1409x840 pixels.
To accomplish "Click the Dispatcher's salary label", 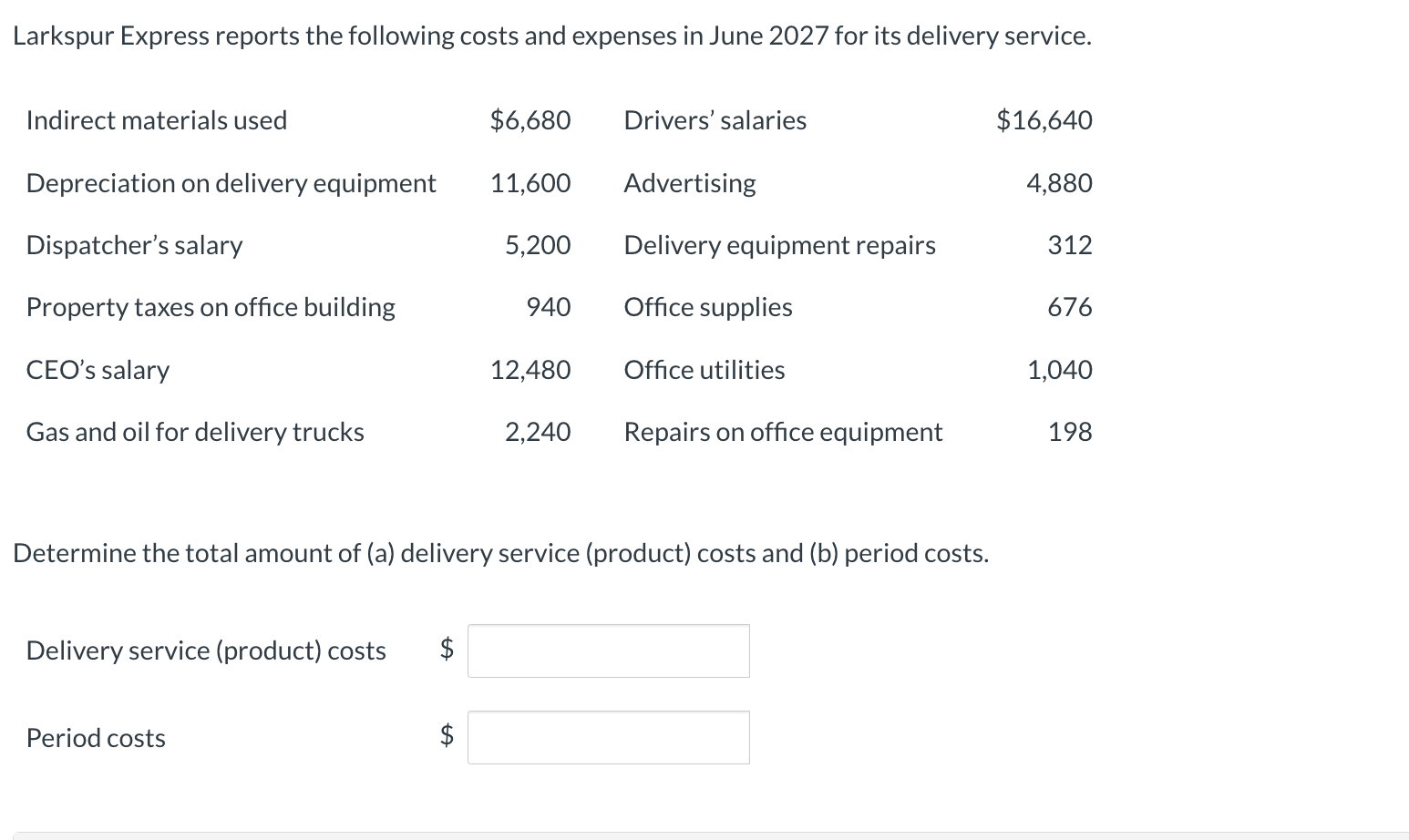I will (x=133, y=244).
